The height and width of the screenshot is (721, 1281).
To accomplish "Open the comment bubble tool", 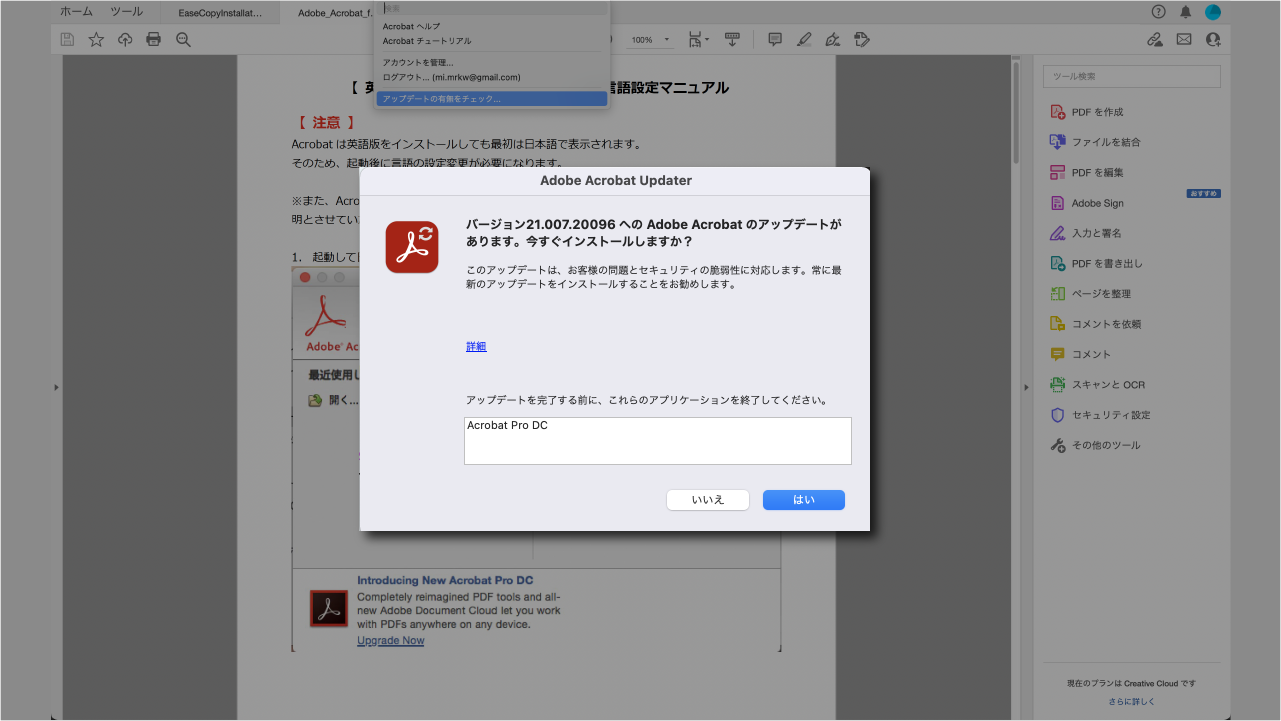I will click(774, 39).
